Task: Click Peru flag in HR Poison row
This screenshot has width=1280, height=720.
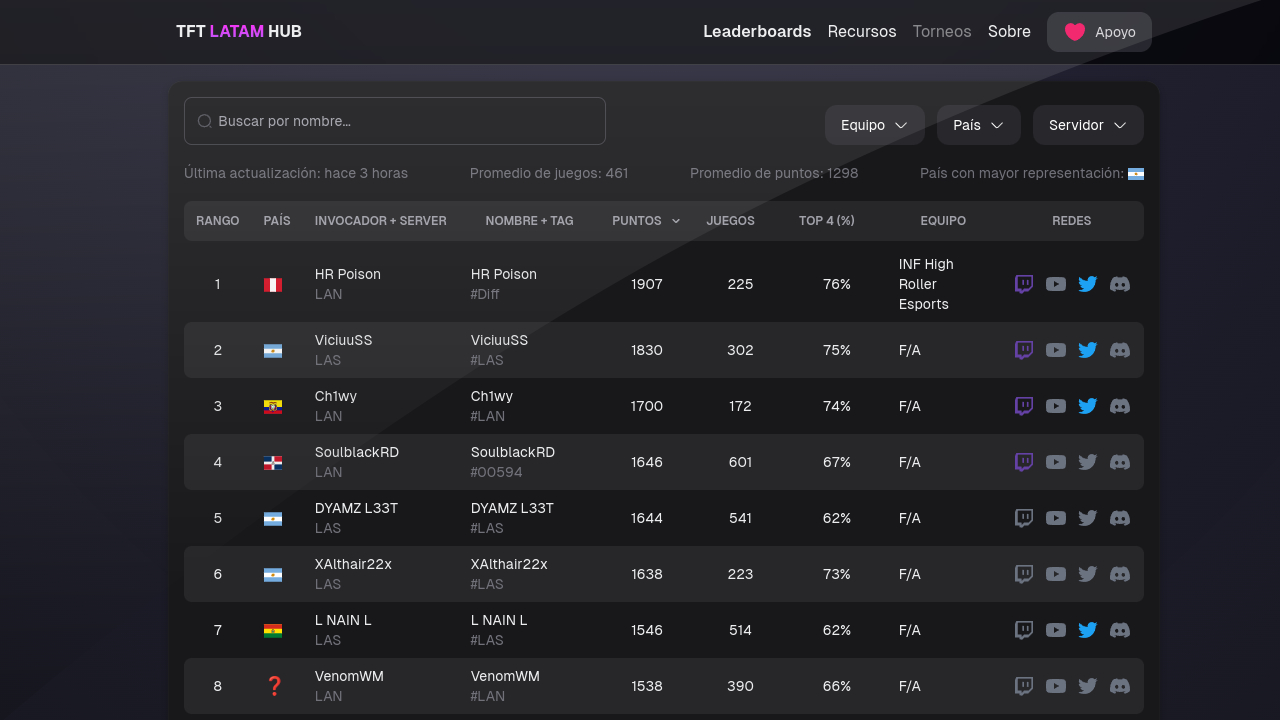Action: click(273, 285)
